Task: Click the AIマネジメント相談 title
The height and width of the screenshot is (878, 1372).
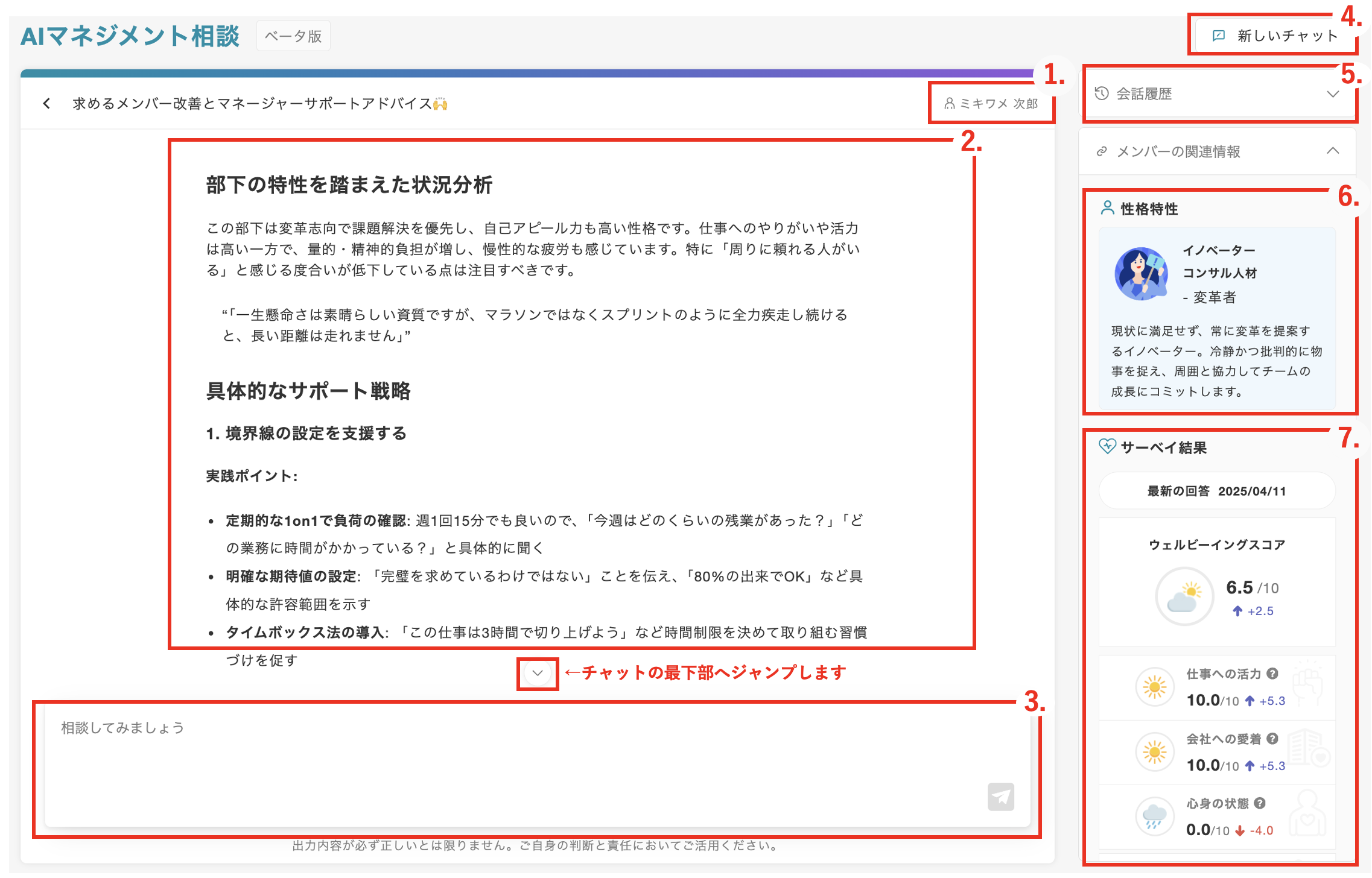Action: (130, 36)
